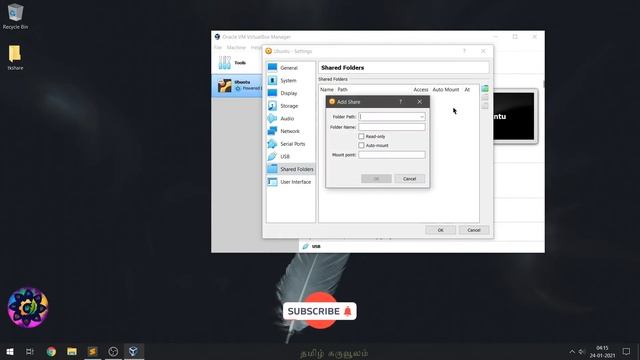This screenshot has height=360, width=640.
Task: Select the Ubuntu VM in Manager list
Action: coord(238,85)
